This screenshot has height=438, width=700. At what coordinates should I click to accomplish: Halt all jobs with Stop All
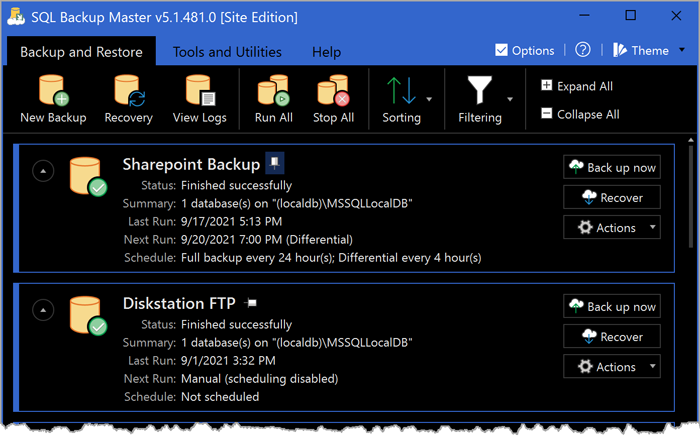tap(333, 99)
